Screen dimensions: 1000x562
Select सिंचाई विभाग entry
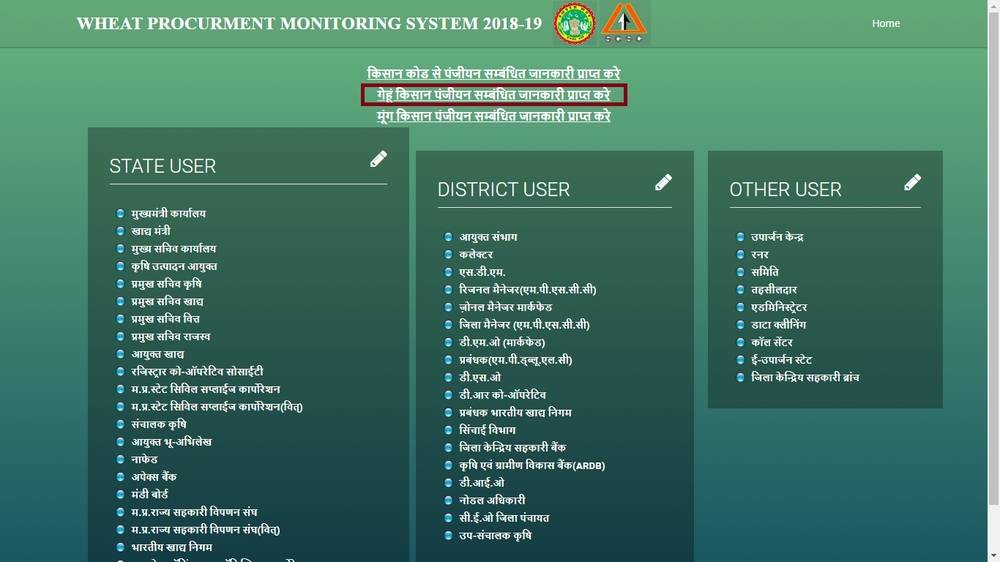tap(487, 430)
